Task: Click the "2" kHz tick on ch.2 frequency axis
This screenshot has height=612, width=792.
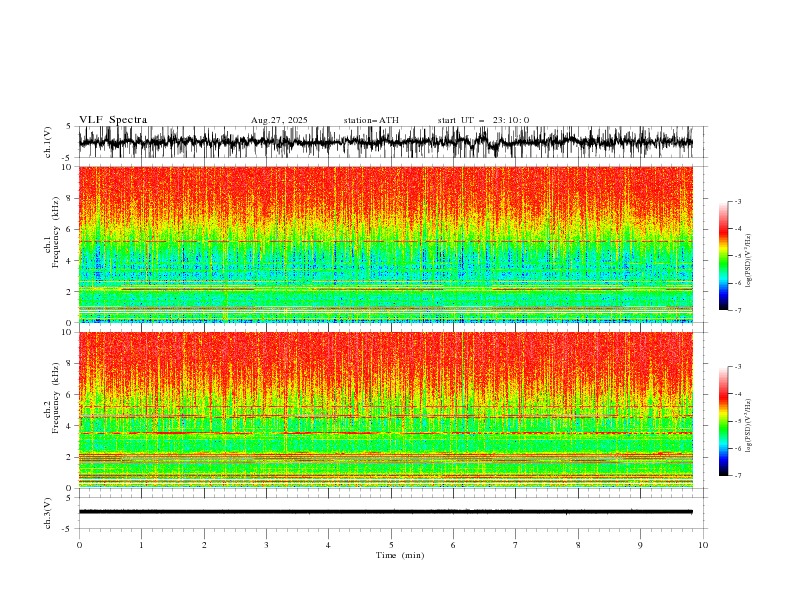Action: (71, 457)
